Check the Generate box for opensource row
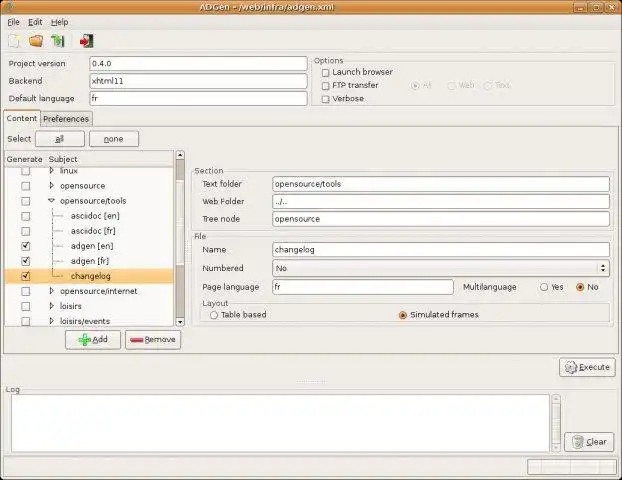Image resolution: width=622 pixels, height=480 pixels. pos(25,186)
